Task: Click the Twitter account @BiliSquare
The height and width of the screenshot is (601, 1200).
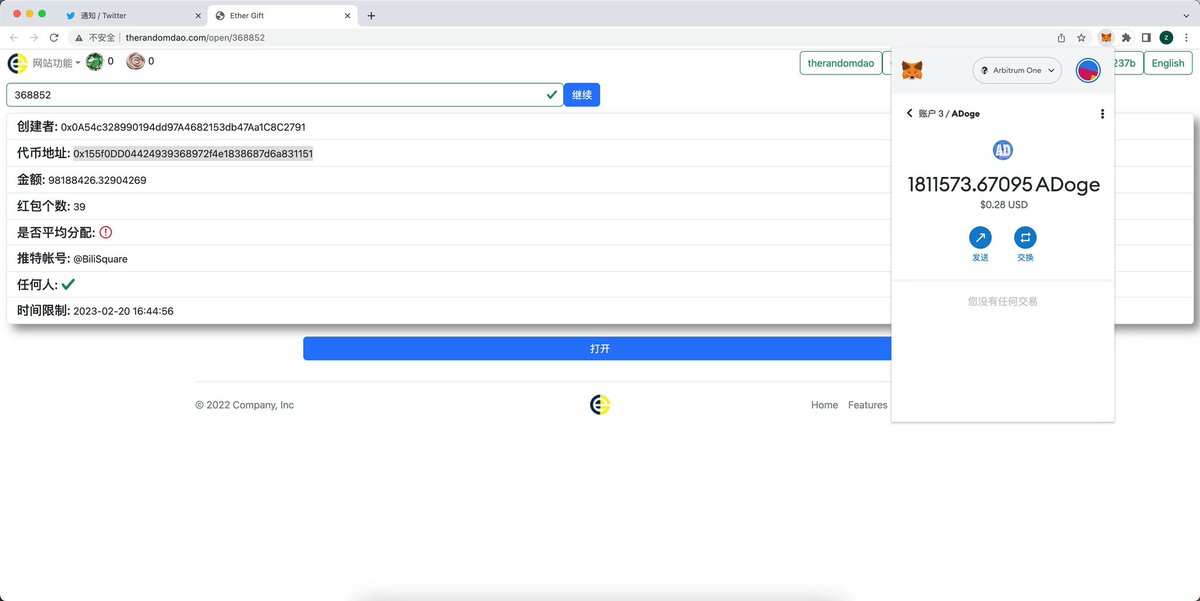Action: (x=100, y=259)
